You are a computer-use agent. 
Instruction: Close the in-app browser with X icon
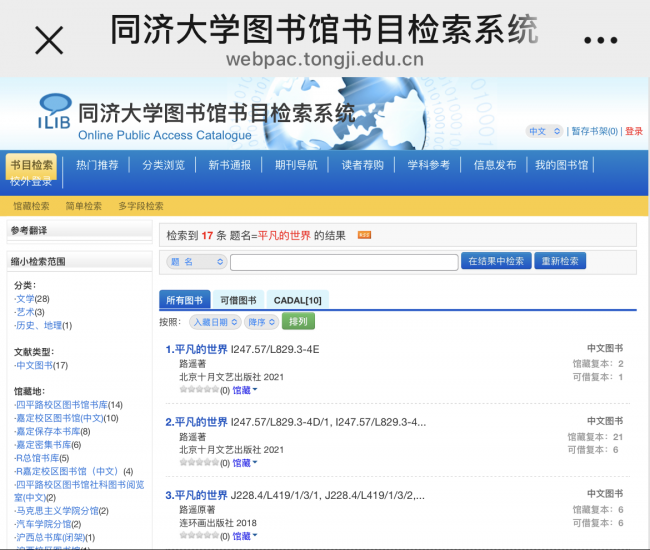pyautogui.click(x=49, y=40)
